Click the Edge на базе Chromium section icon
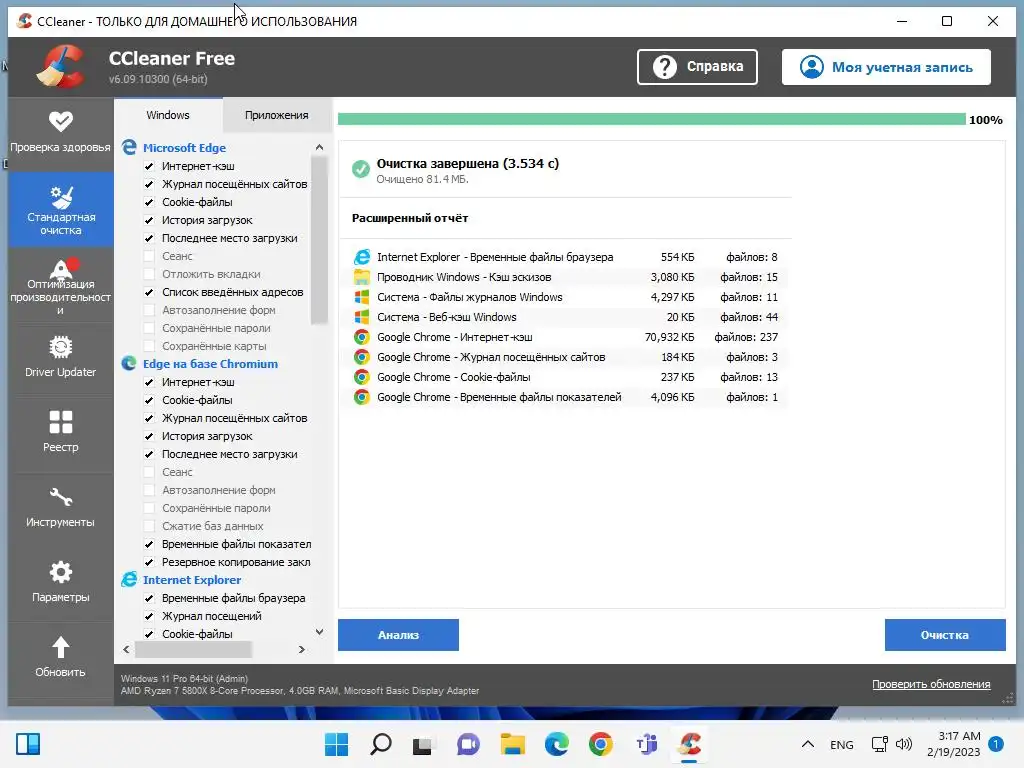The height and width of the screenshot is (768, 1024). (x=129, y=364)
